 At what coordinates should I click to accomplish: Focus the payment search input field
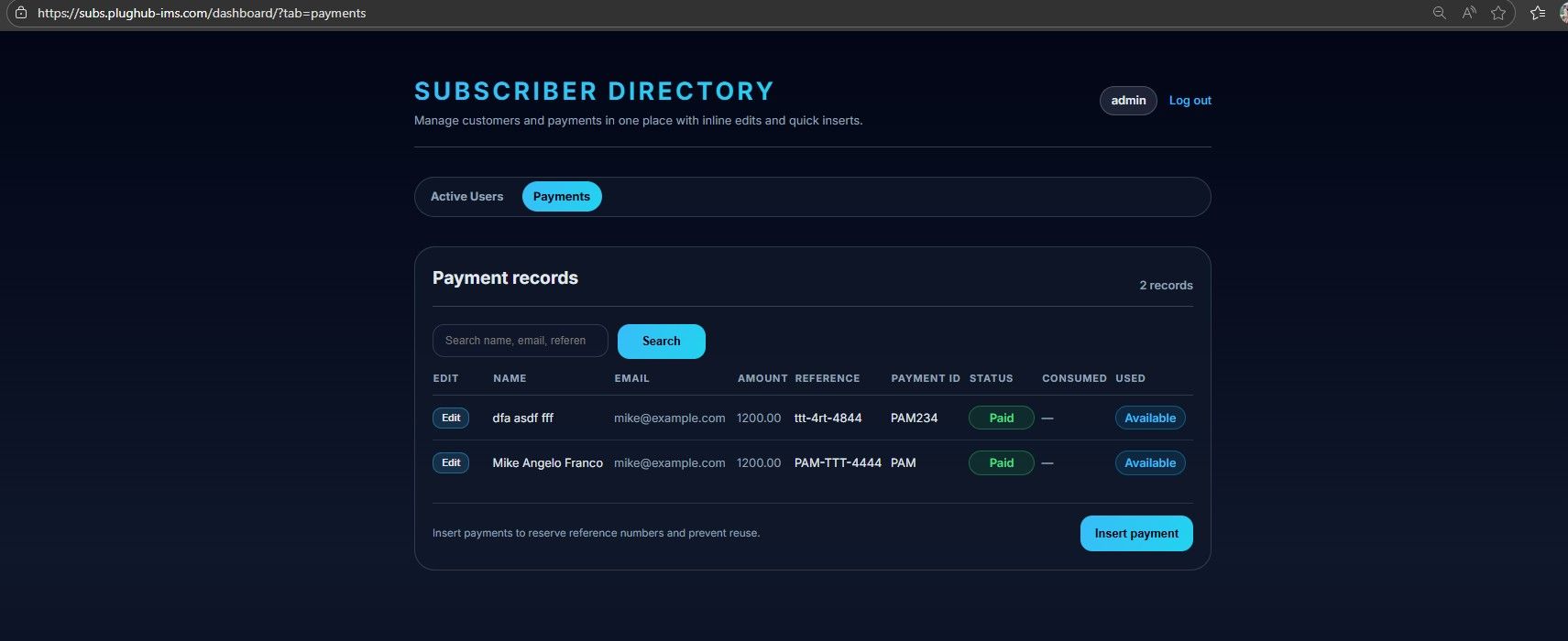point(520,341)
